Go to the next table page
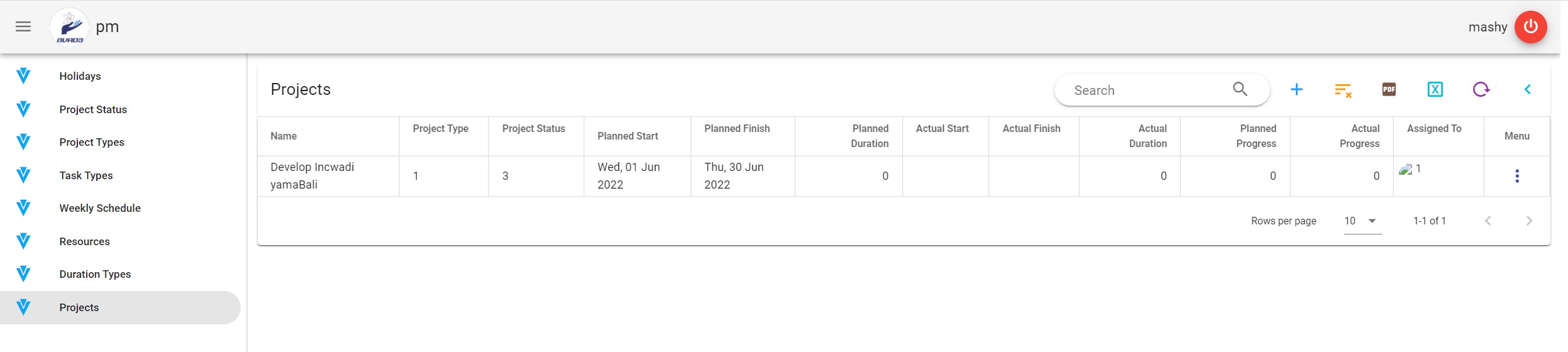Image resolution: width=1568 pixels, height=352 pixels. coord(1529,221)
